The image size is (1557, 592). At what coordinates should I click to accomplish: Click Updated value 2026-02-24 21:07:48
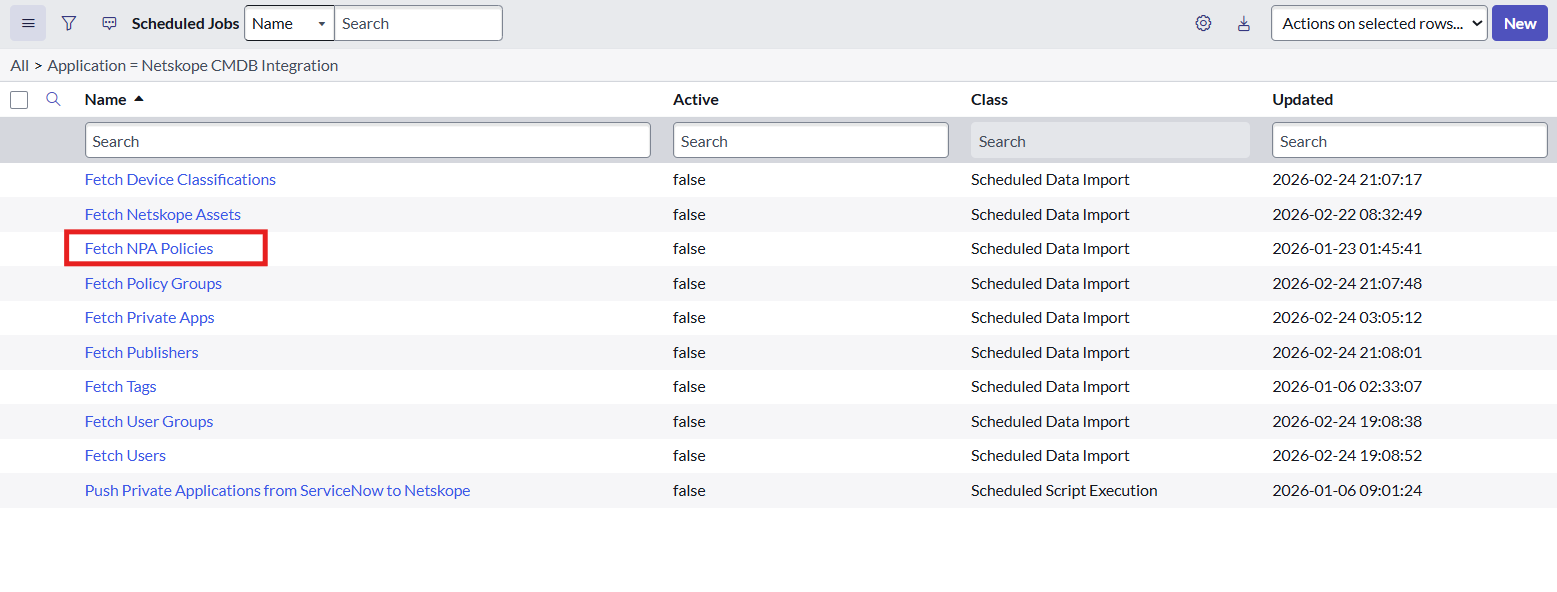(x=1347, y=283)
